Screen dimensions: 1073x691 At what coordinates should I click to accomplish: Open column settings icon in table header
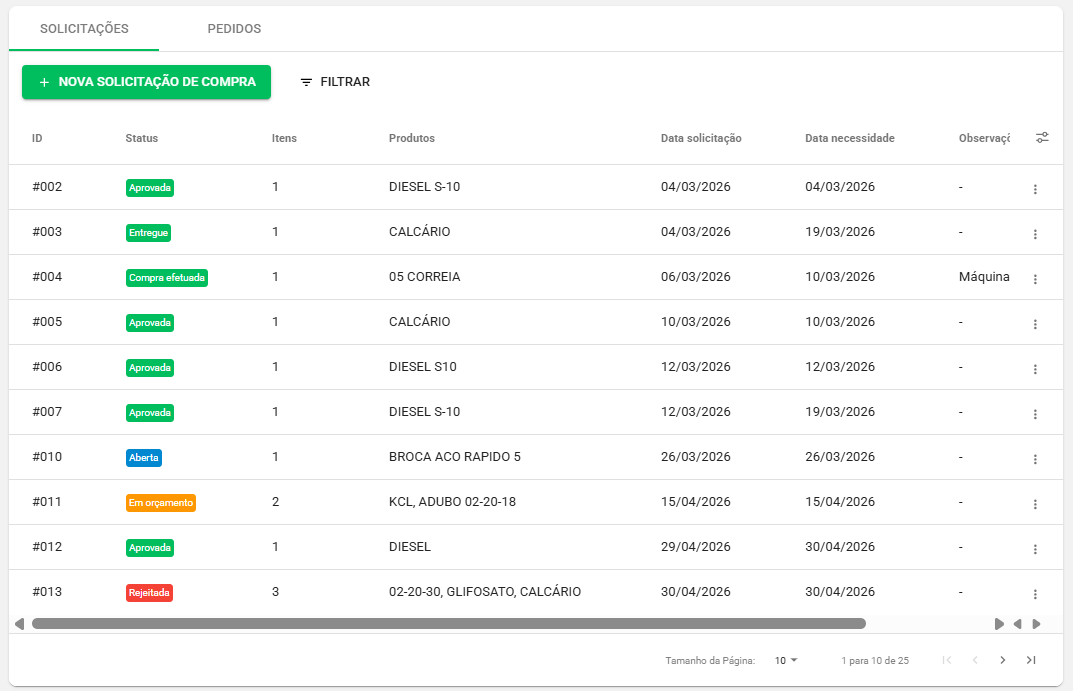coord(1042,138)
